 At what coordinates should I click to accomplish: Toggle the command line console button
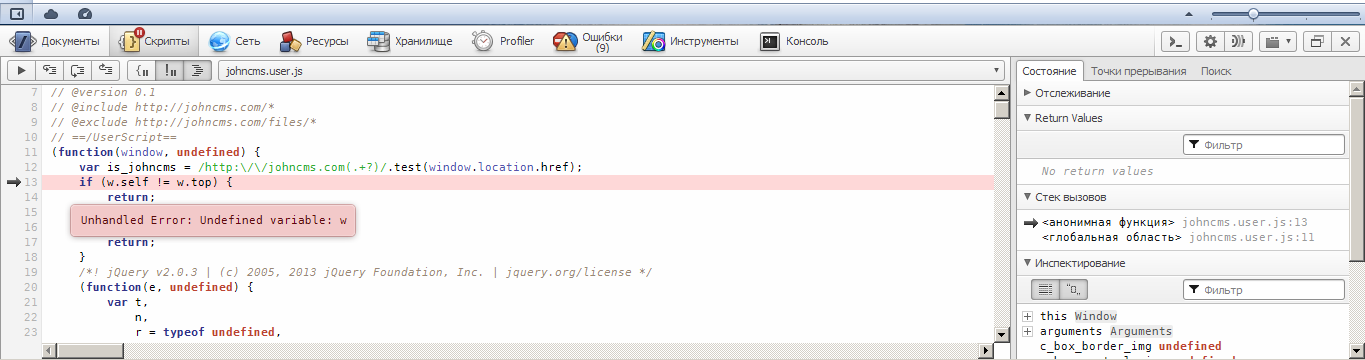1177,41
